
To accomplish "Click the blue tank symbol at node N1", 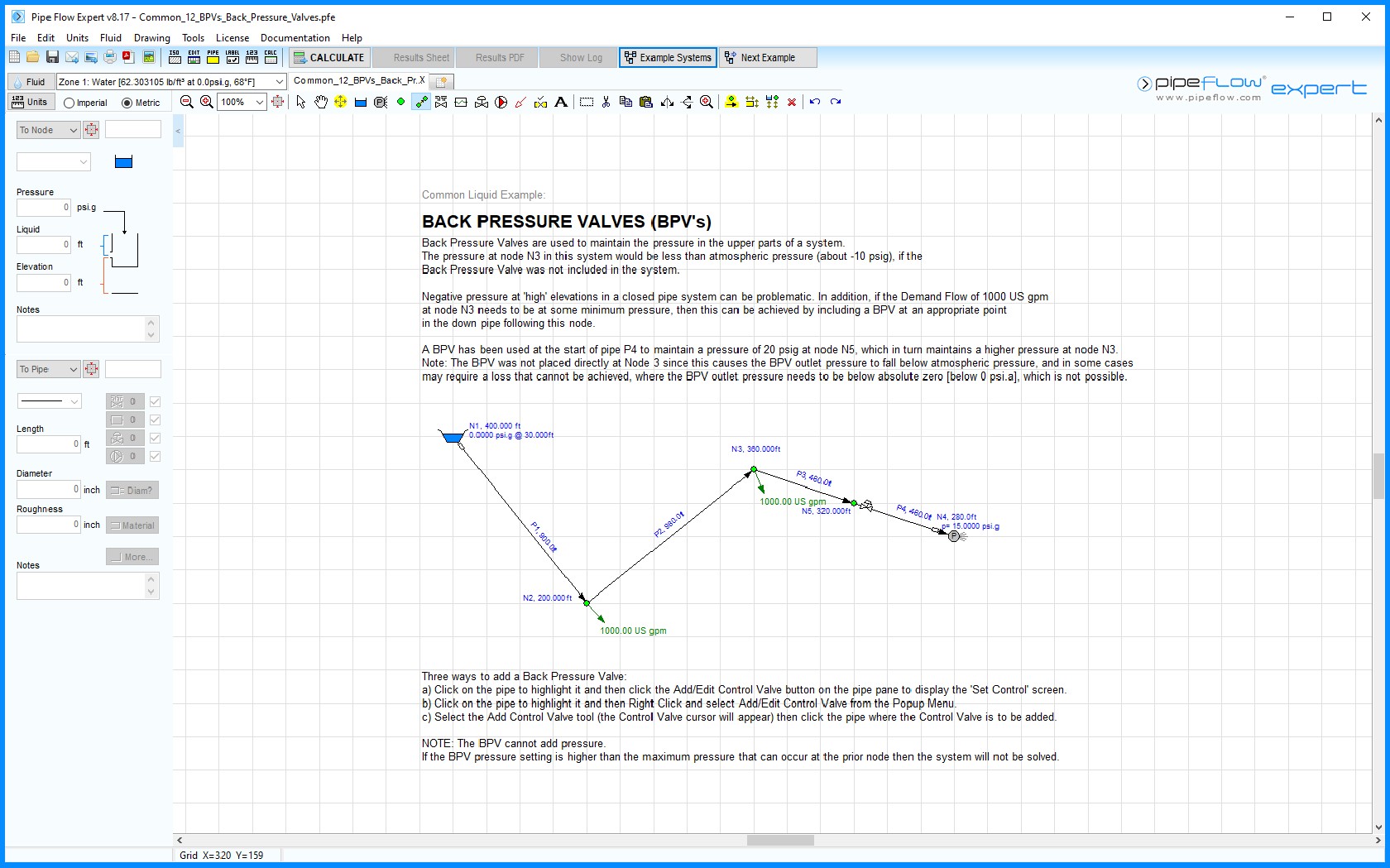I will point(452,436).
